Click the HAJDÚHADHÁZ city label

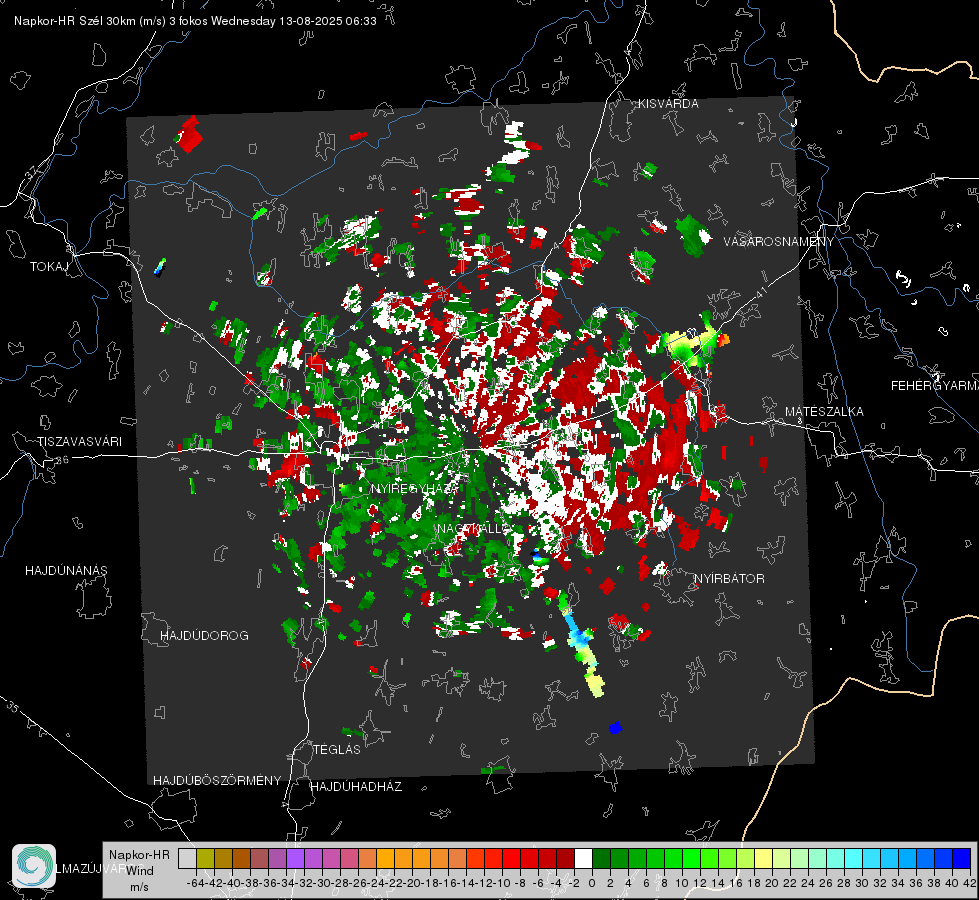[356, 787]
